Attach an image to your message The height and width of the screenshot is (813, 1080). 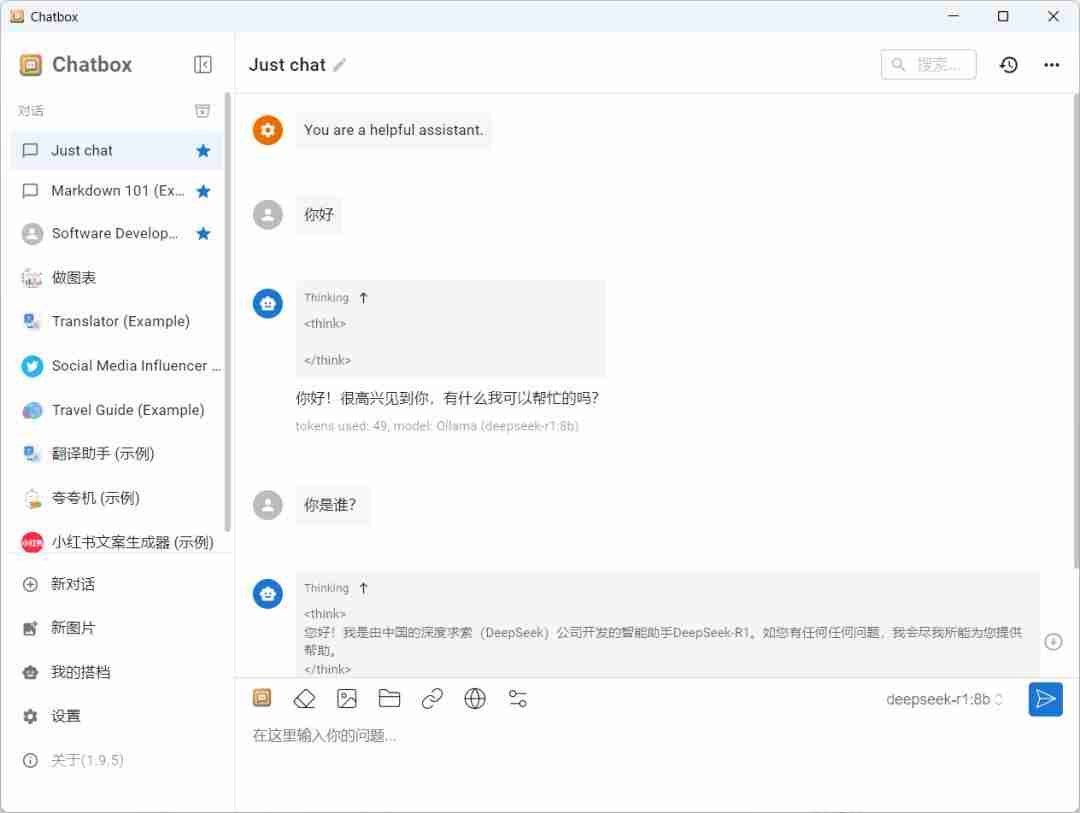coord(347,698)
